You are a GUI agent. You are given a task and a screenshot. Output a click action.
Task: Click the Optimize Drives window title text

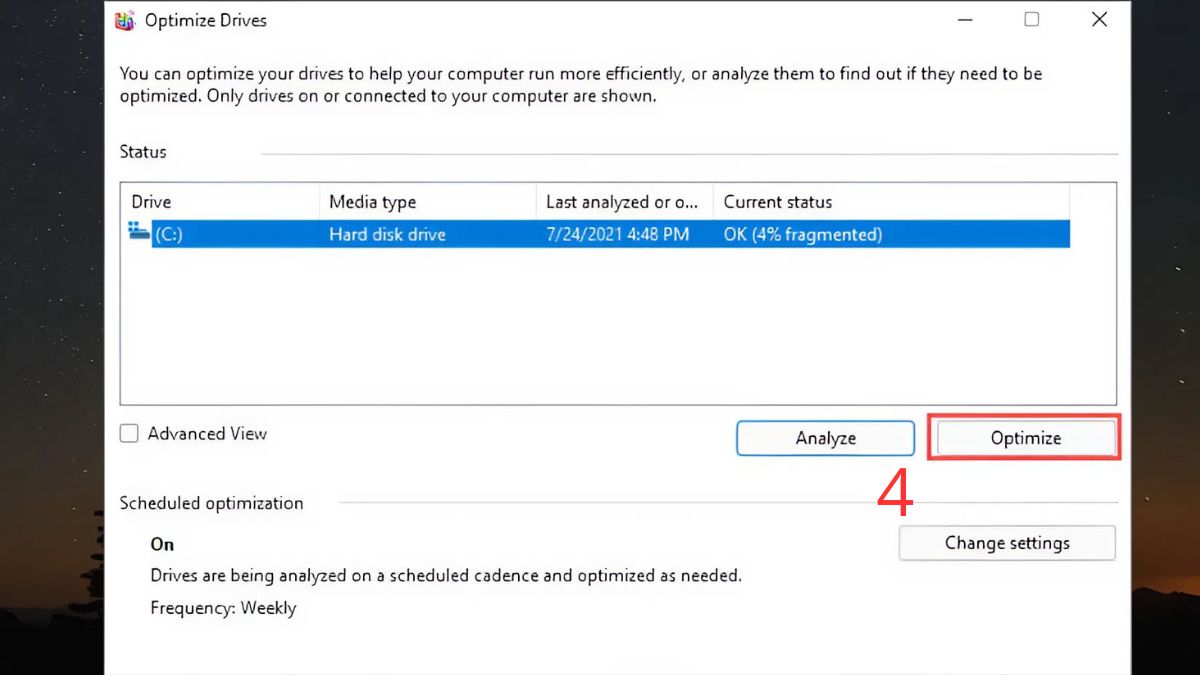click(206, 20)
